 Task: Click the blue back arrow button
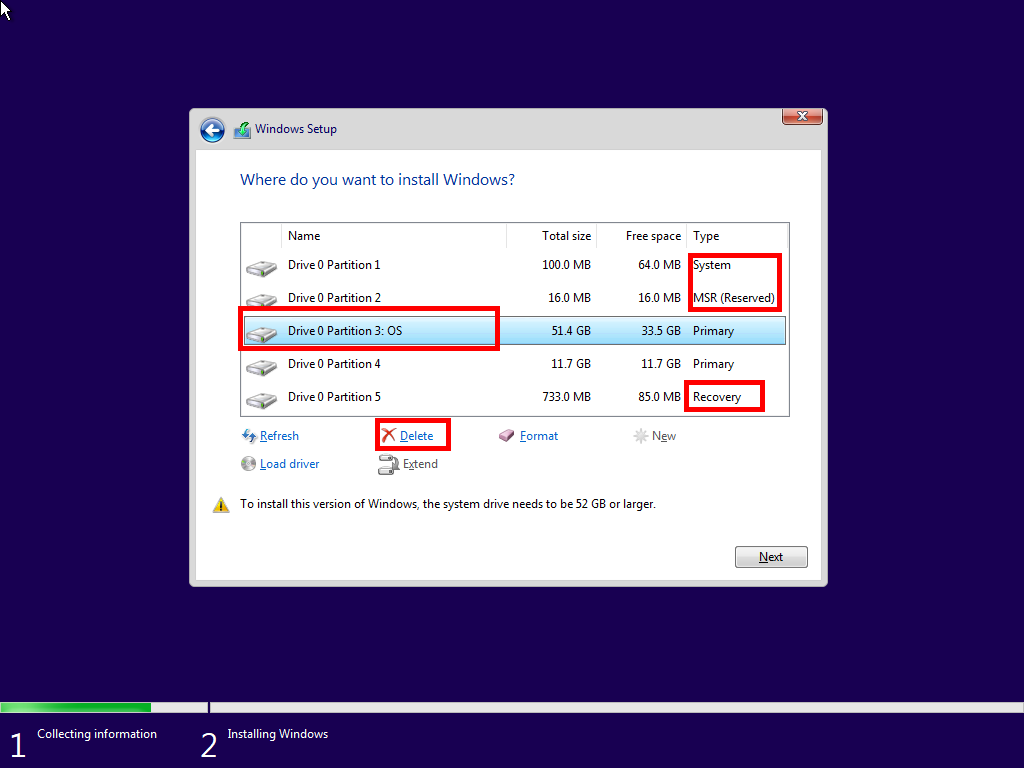[x=212, y=130]
